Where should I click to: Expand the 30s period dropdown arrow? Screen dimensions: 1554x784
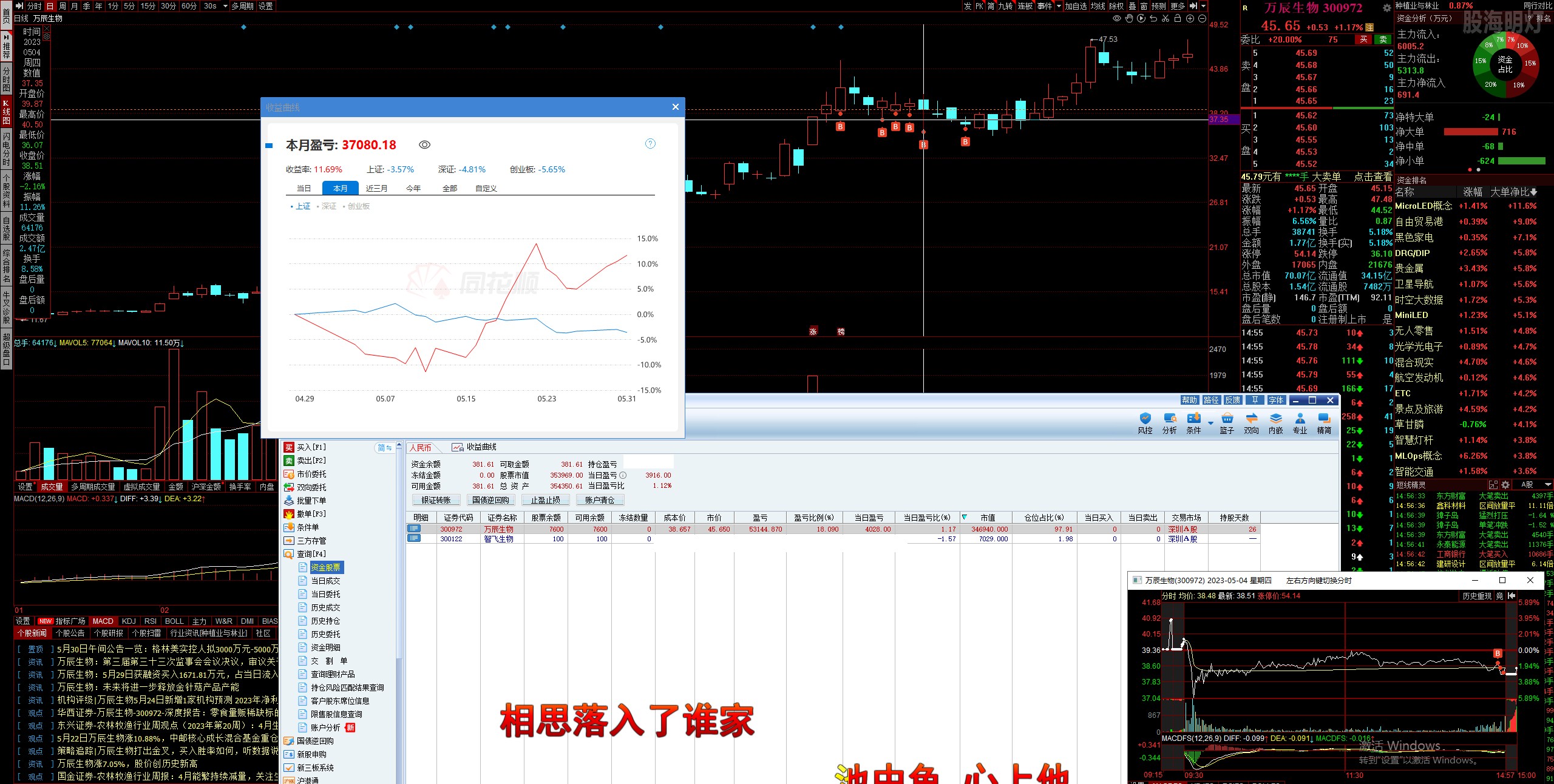point(226,6)
